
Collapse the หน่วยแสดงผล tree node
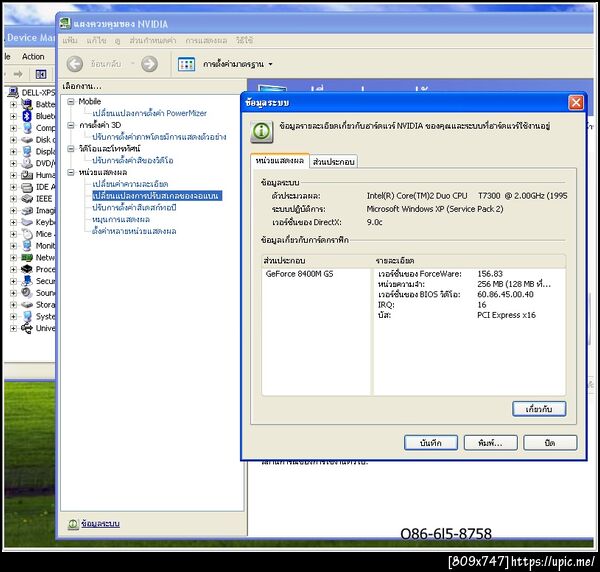click(x=71, y=173)
